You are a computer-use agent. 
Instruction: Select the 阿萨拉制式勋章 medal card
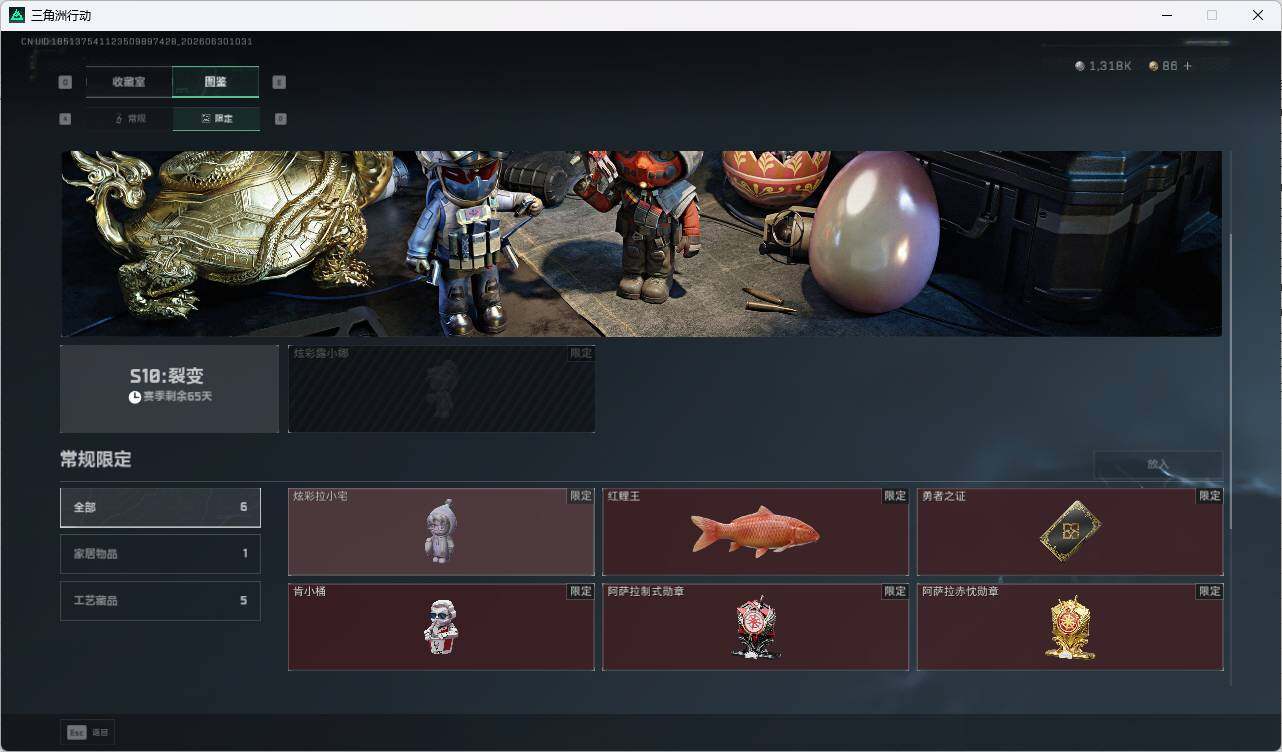coord(755,627)
